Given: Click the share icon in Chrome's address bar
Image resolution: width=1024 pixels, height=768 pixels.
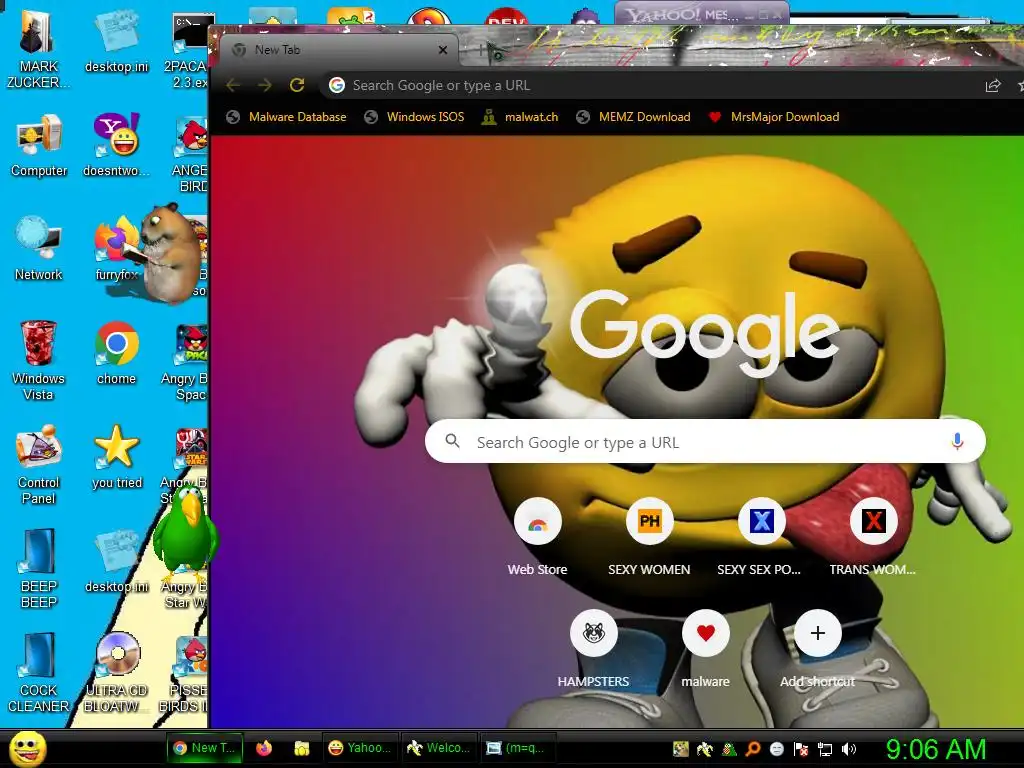Looking at the screenshot, I should [x=993, y=86].
